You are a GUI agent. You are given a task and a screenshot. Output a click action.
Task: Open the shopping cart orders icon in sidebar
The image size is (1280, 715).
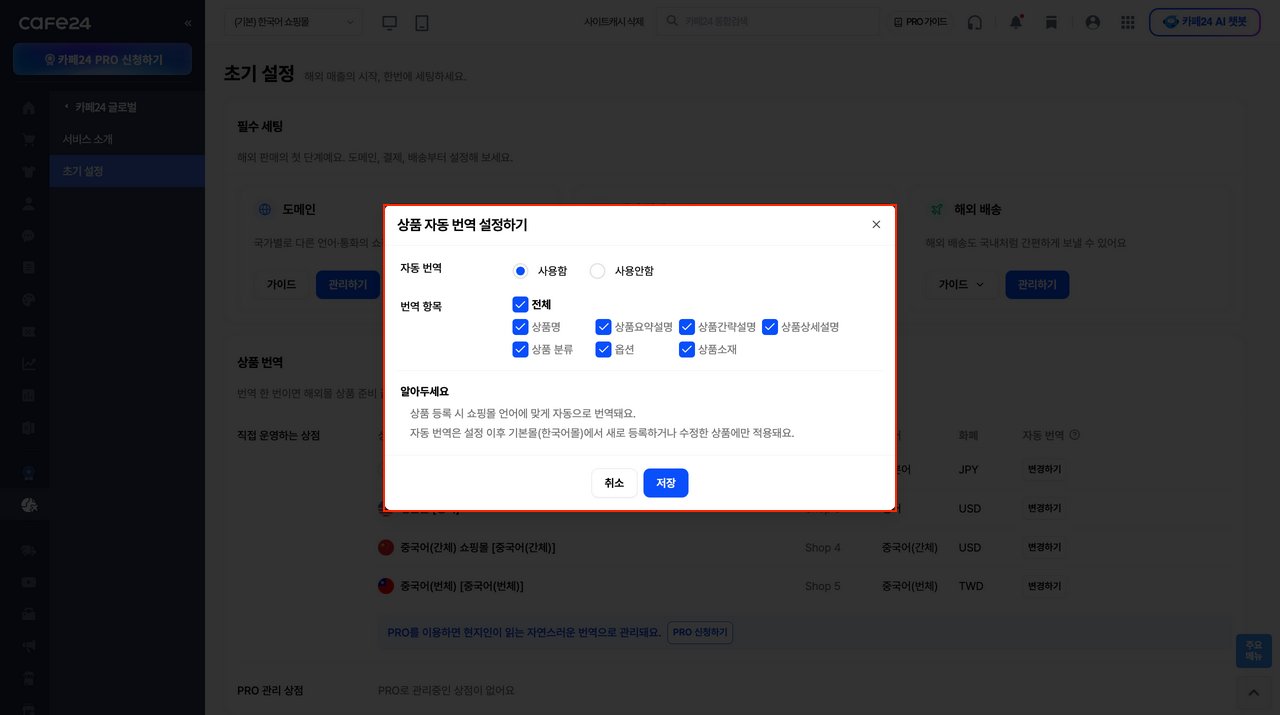(29, 140)
